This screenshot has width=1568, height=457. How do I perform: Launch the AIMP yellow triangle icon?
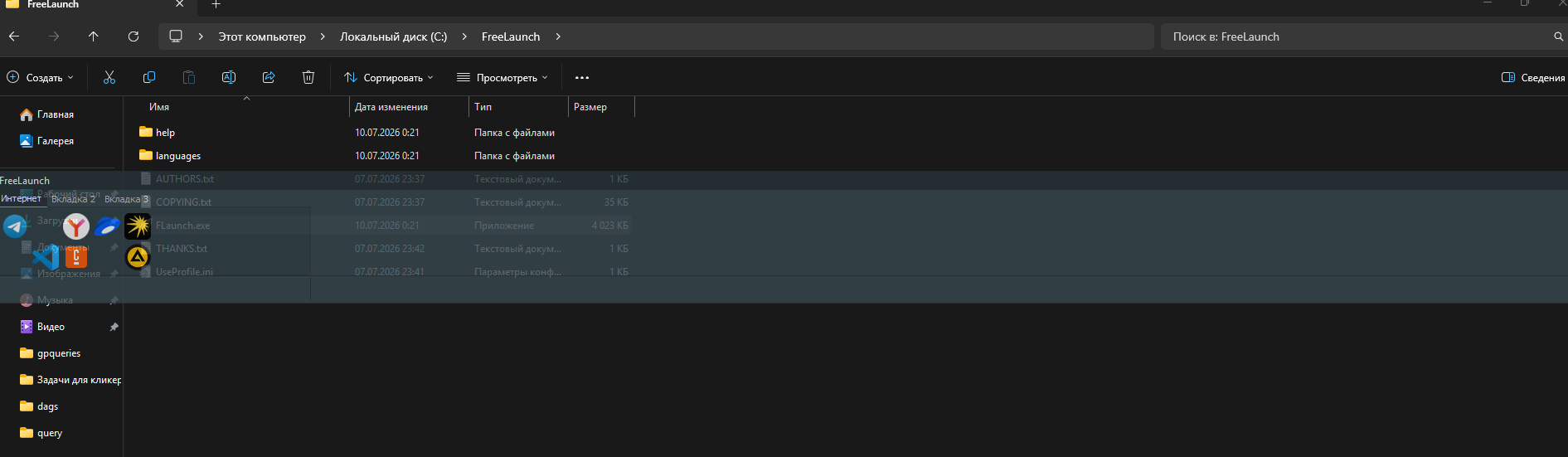click(x=138, y=257)
